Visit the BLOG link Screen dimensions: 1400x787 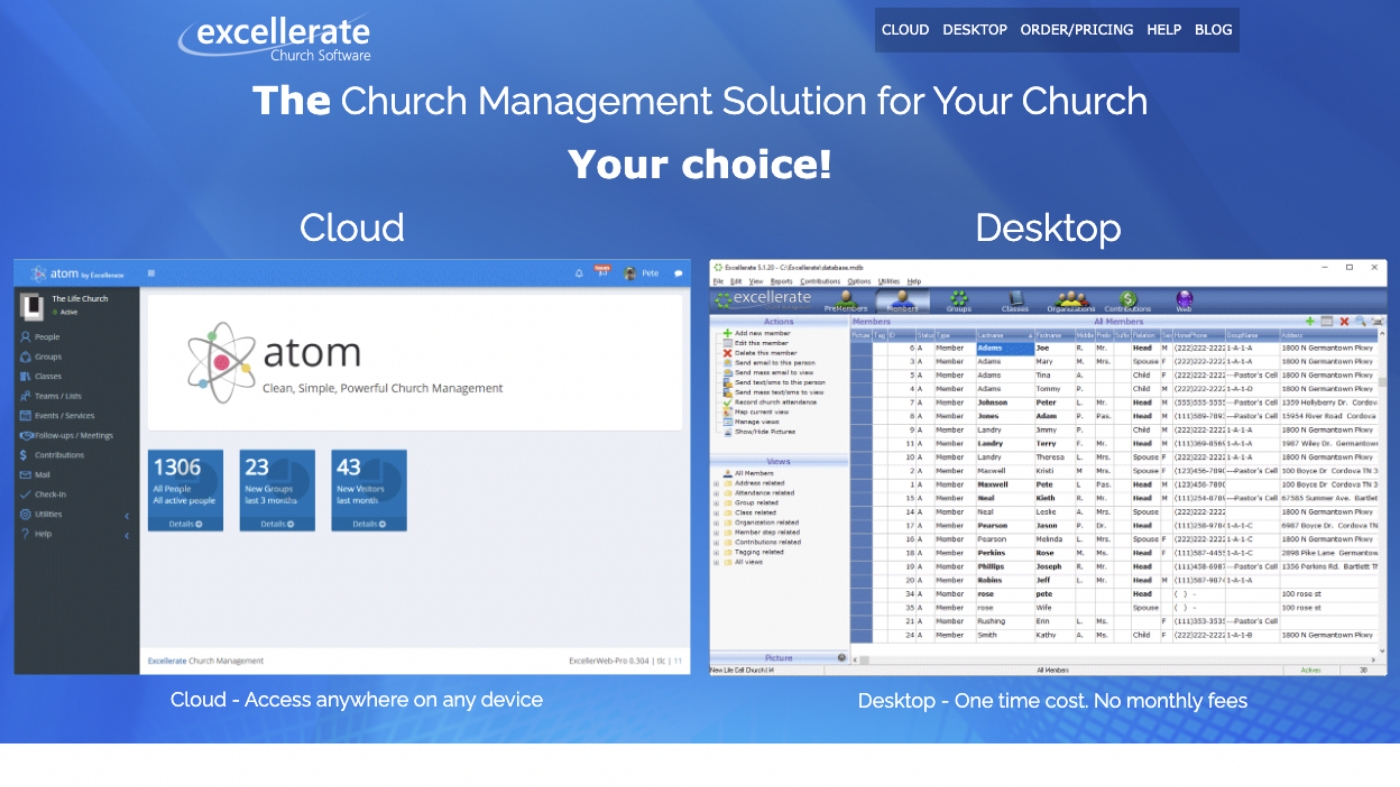pyautogui.click(x=1213, y=30)
